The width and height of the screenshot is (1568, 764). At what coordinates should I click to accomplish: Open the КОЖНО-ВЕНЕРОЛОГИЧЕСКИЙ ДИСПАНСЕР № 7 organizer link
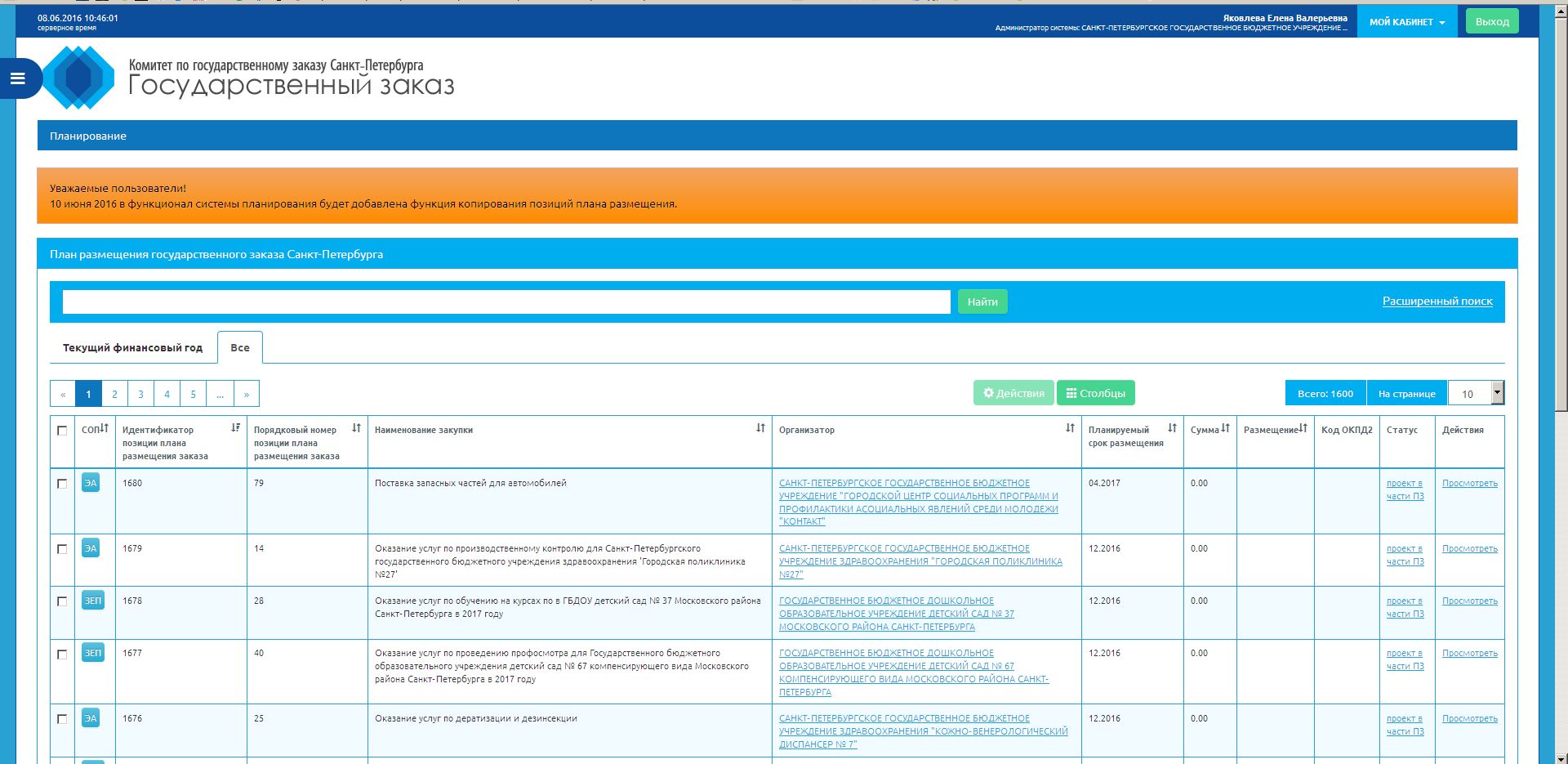point(924,730)
